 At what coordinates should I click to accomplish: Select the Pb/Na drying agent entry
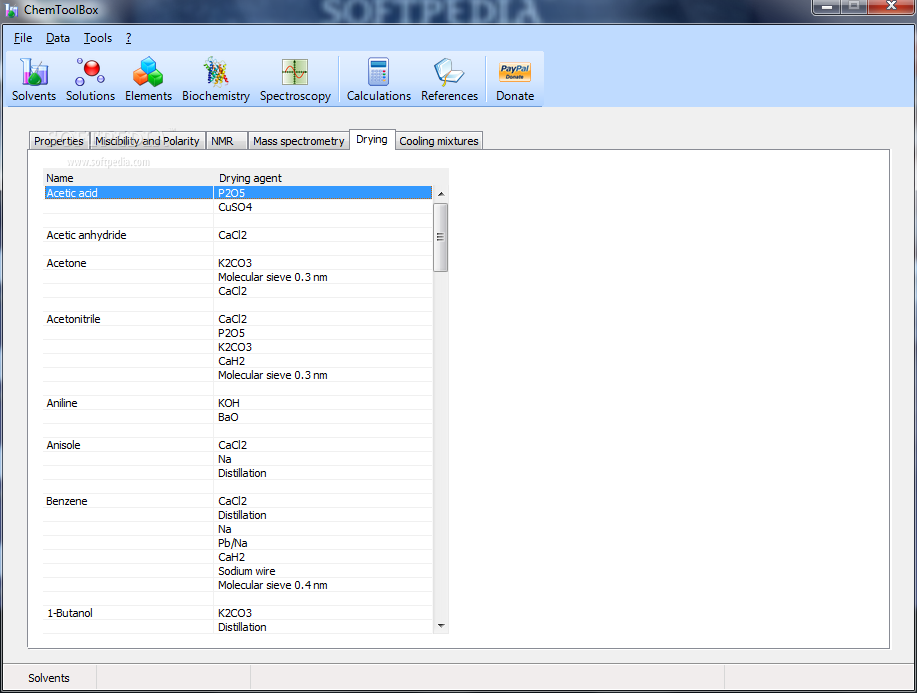click(233, 543)
